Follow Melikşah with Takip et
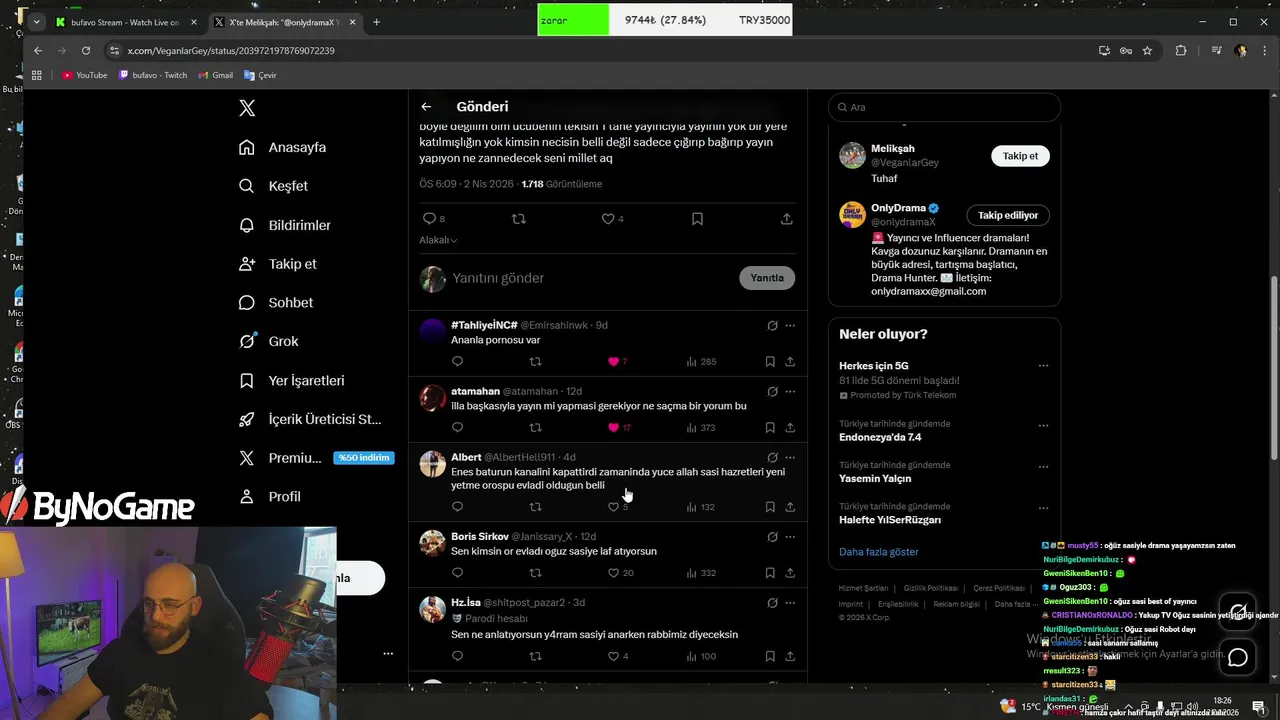This screenshot has width=1280, height=720. 1020,156
